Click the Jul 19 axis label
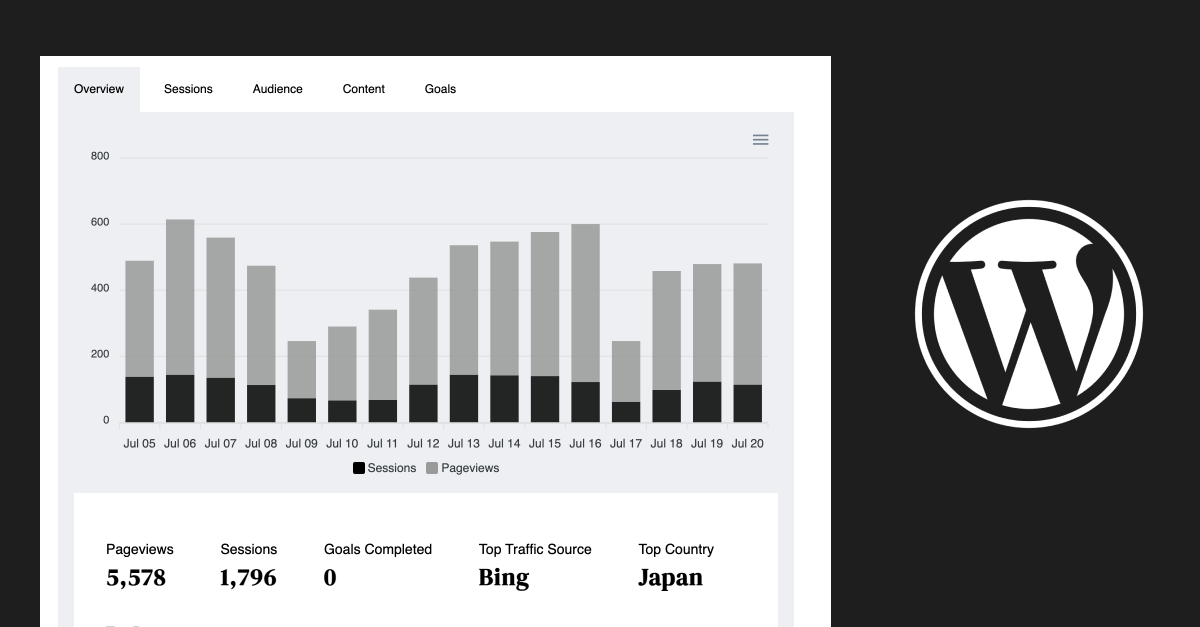Image resolution: width=1200 pixels, height=627 pixels. tap(707, 444)
